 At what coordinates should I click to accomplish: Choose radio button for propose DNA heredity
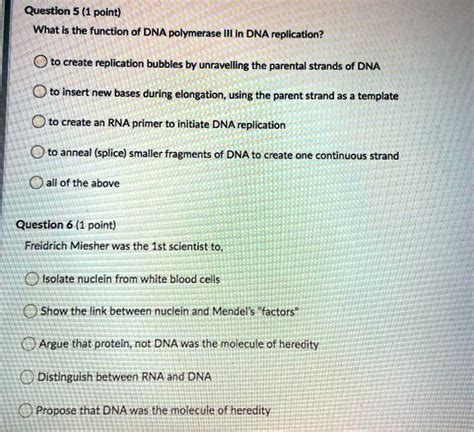[x=25, y=410]
